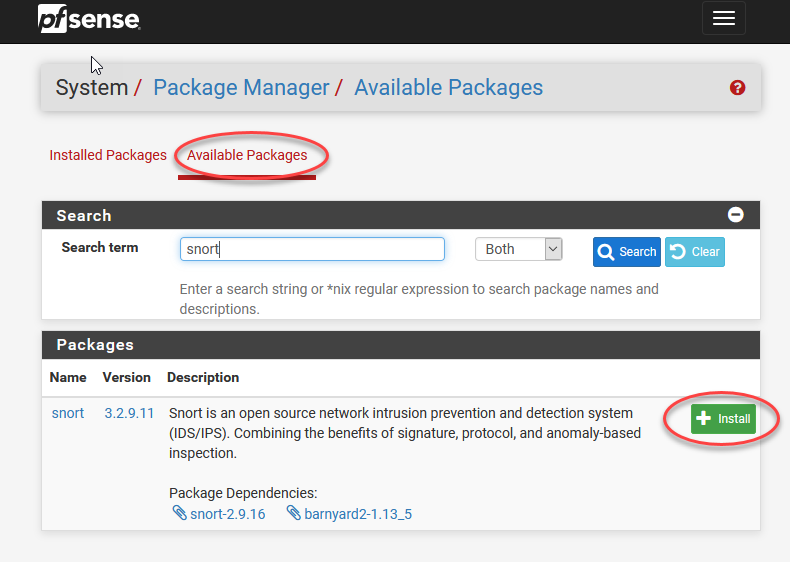Viewport: 790px width, 562px height.
Task: Select the Available Packages tab
Action: (247, 155)
